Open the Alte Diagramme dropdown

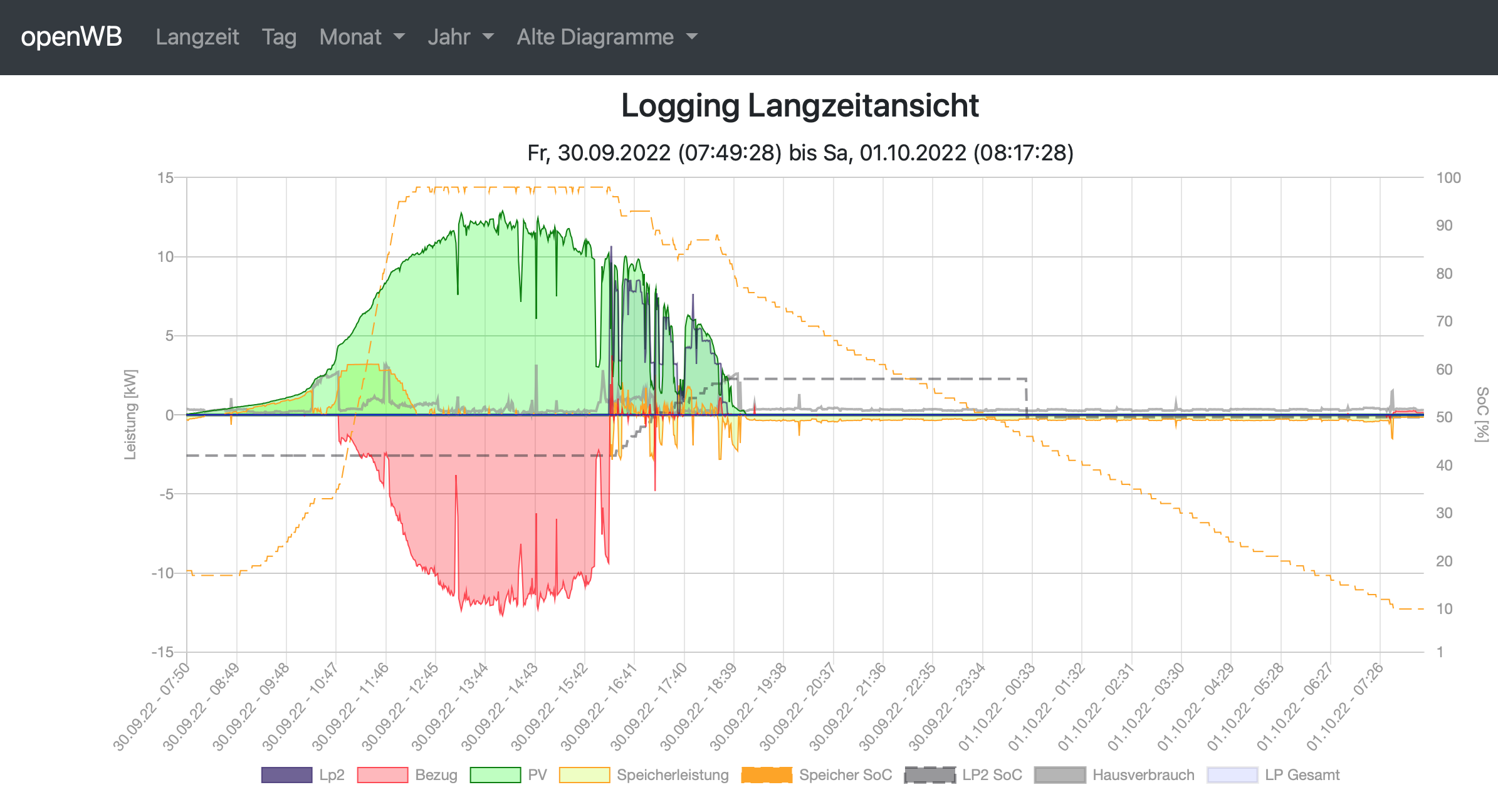click(x=606, y=37)
